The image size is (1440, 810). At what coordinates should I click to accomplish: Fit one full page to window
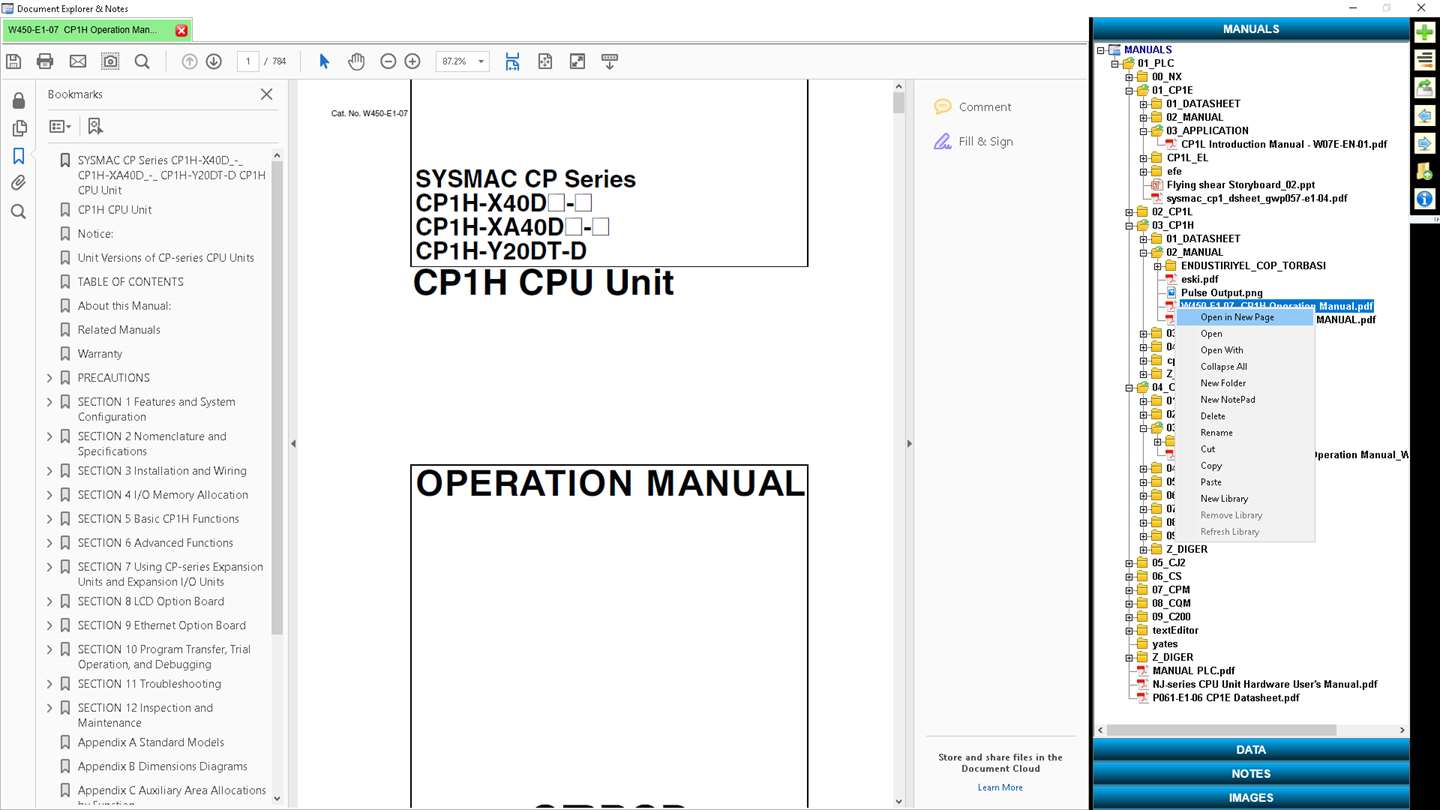(x=545, y=61)
